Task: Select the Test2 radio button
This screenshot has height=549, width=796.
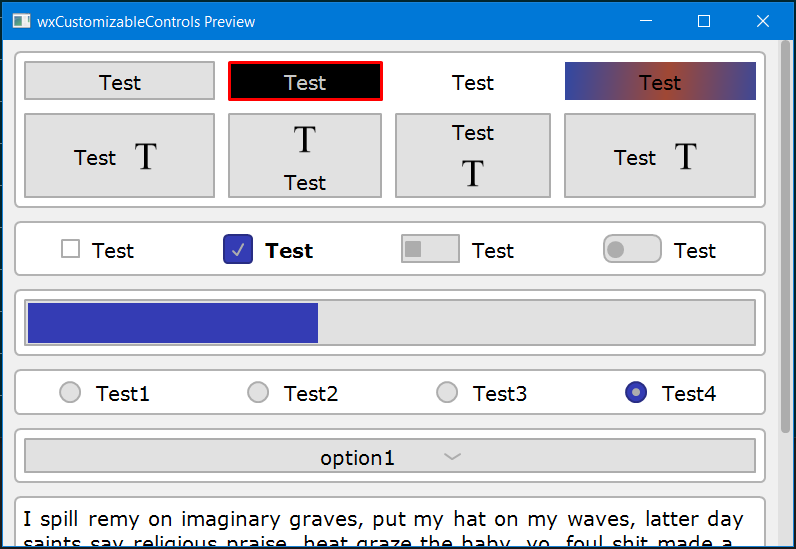Action: [x=258, y=393]
